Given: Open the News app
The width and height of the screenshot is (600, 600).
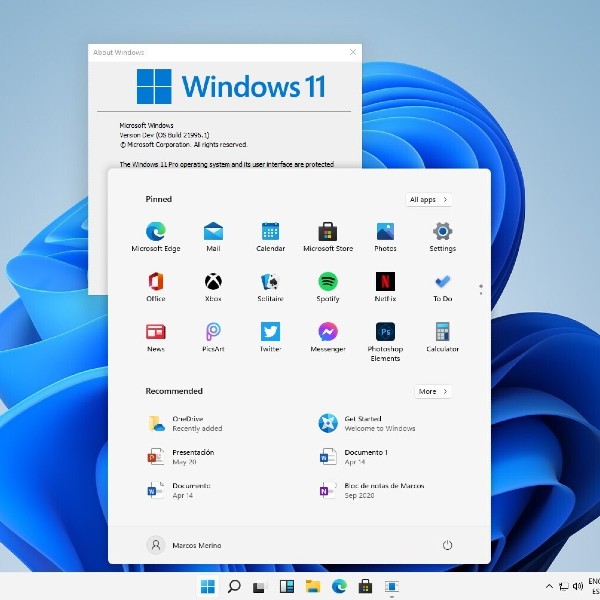Looking at the screenshot, I should coord(156,337).
